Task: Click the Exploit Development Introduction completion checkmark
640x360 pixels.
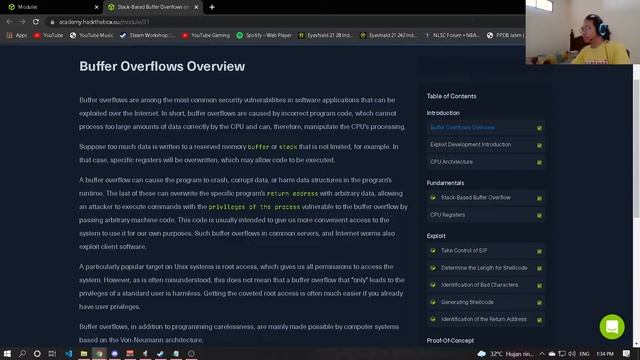Action: click(x=539, y=145)
